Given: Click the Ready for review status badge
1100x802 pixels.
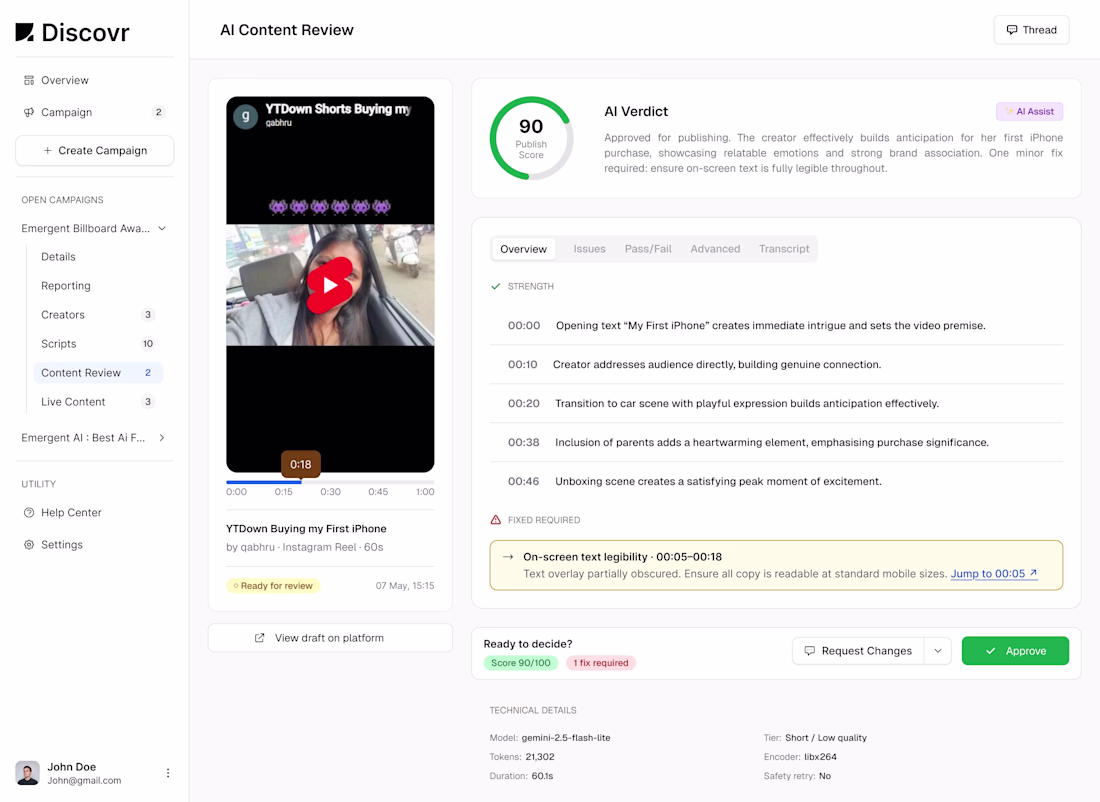Looking at the screenshot, I should pyautogui.click(x=273, y=586).
